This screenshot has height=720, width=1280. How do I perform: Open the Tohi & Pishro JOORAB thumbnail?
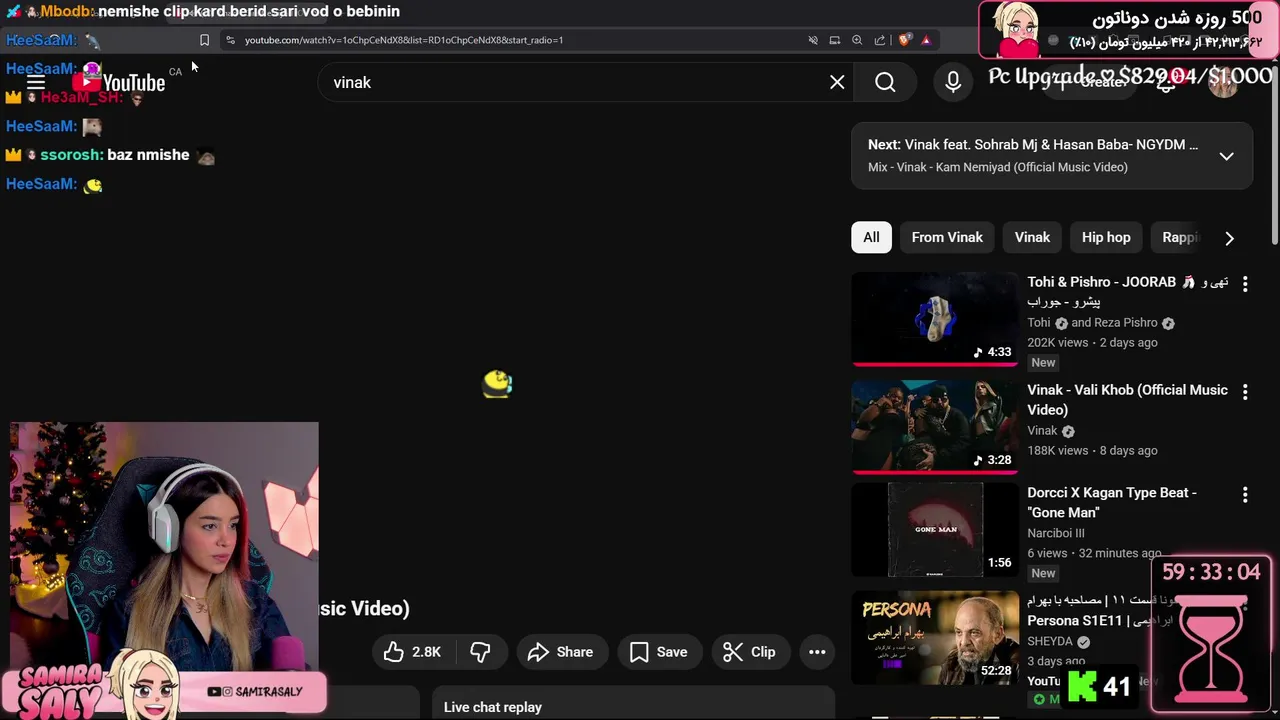point(935,319)
